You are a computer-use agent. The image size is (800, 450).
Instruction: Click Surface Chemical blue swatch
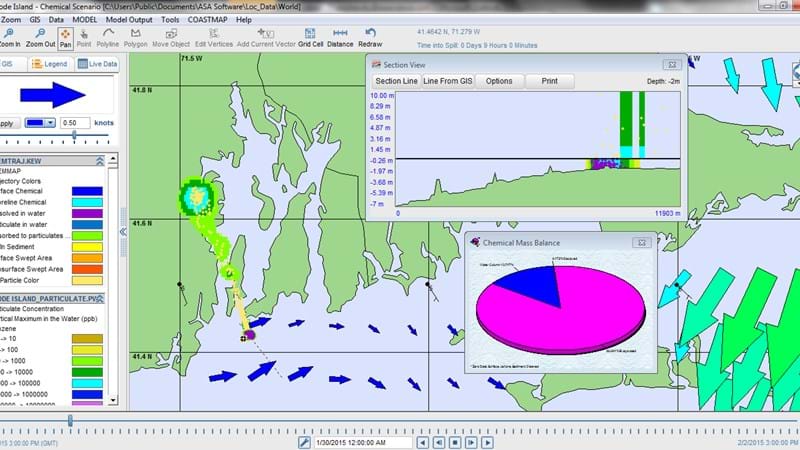(x=87, y=191)
